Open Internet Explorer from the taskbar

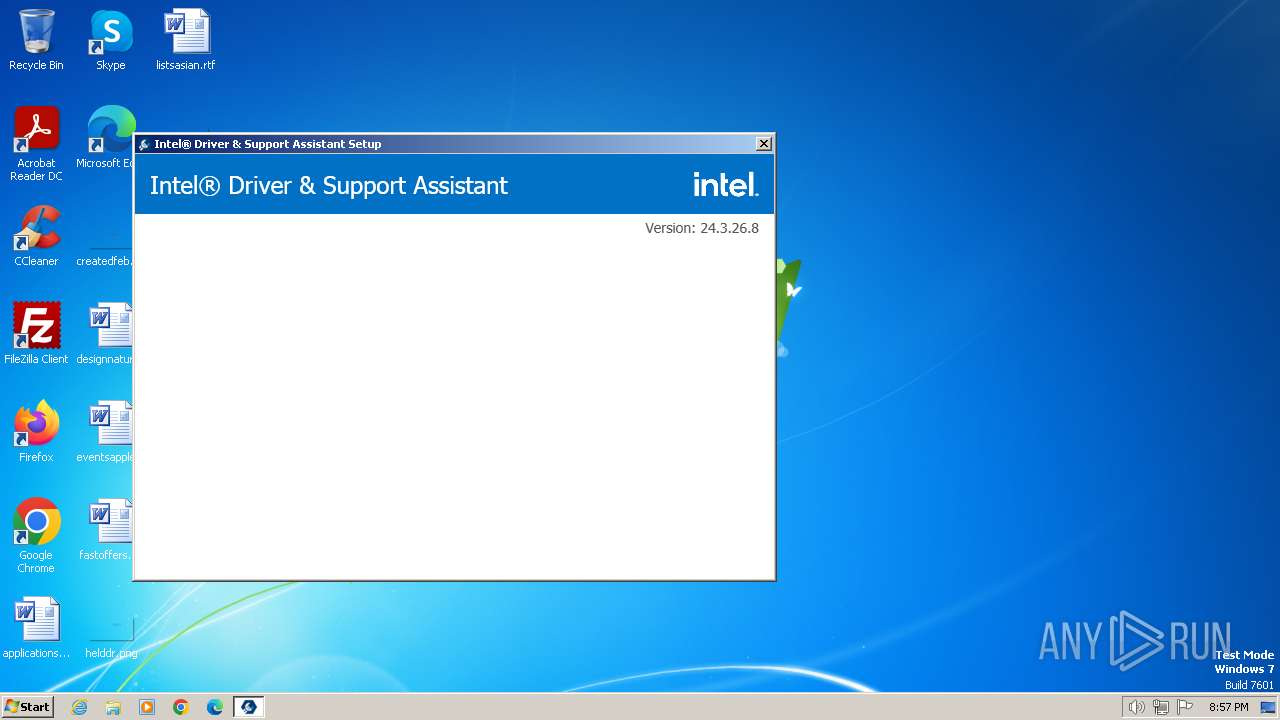80,707
